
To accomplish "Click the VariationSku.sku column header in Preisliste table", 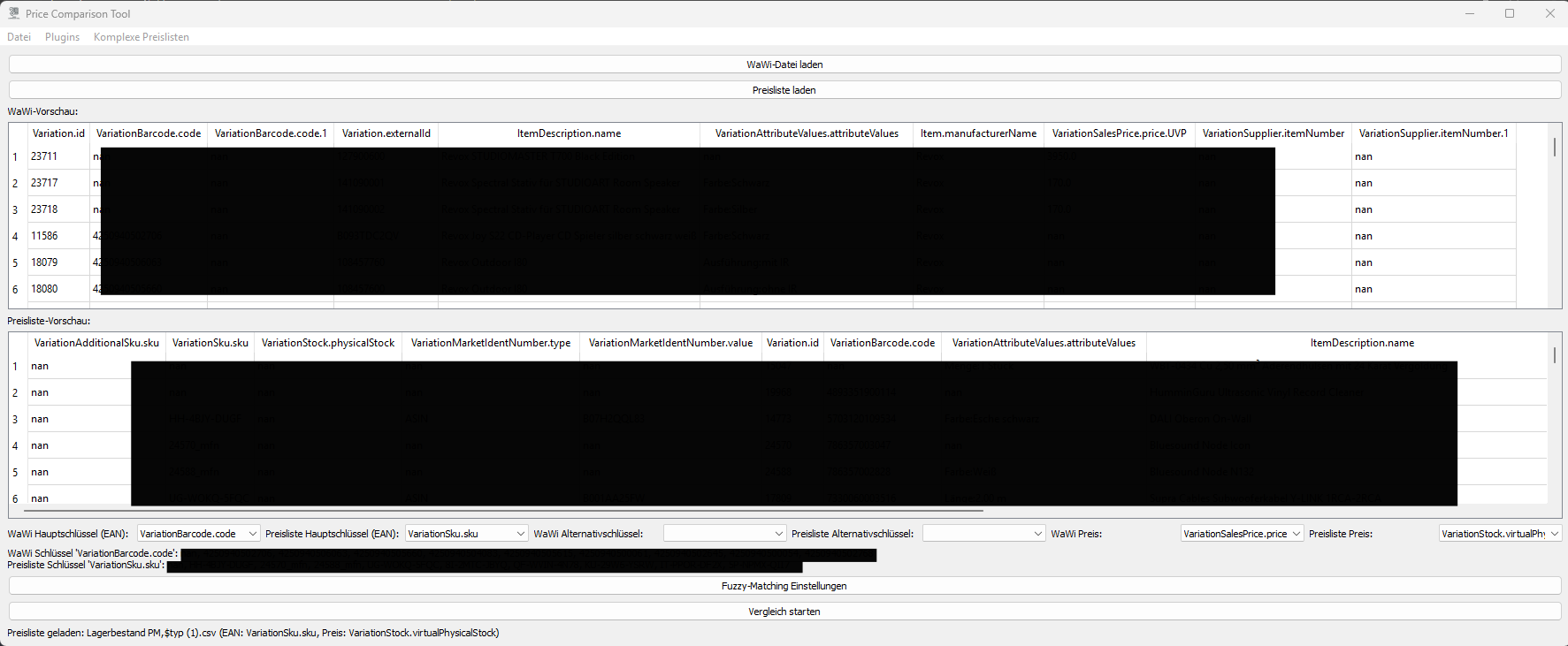I will (210, 343).
